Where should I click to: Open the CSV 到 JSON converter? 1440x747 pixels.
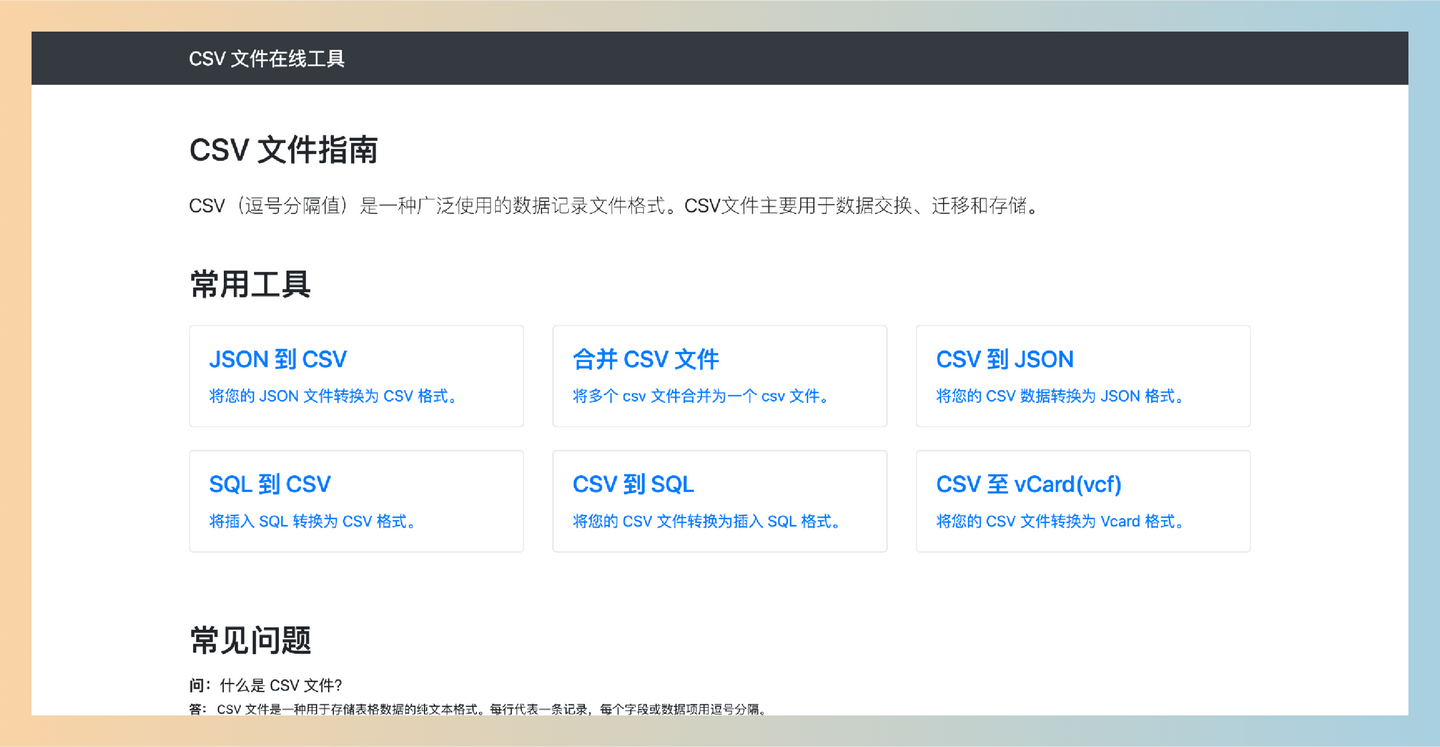(1004, 359)
